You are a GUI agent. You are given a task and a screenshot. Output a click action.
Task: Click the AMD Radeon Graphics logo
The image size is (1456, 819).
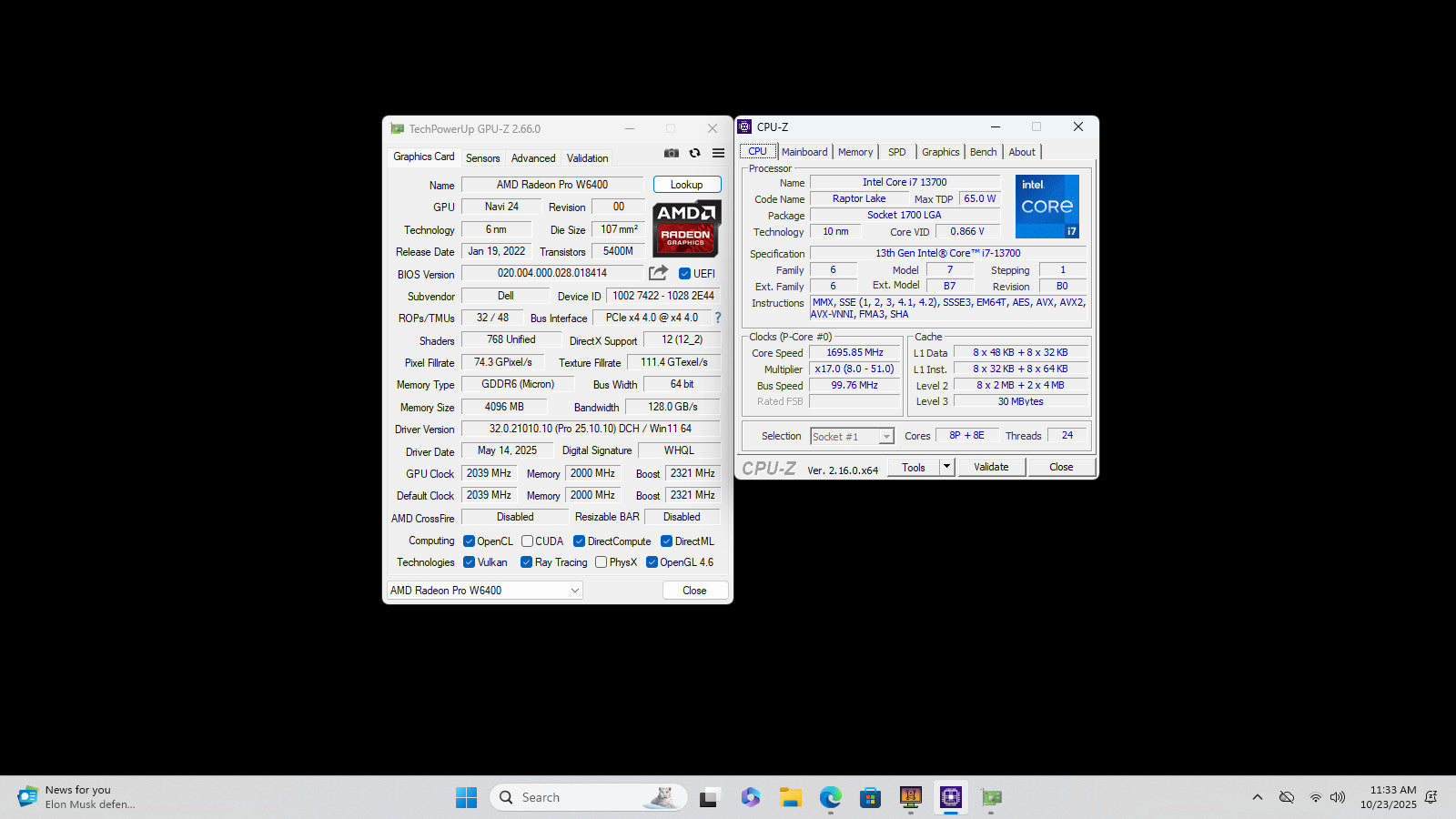pyautogui.click(x=686, y=228)
